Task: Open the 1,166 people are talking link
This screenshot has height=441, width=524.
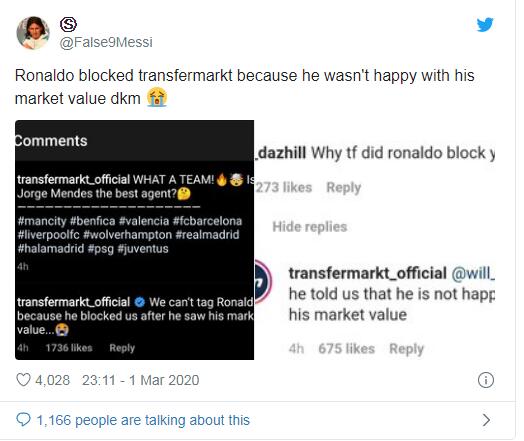Action: [x=143, y=420]
